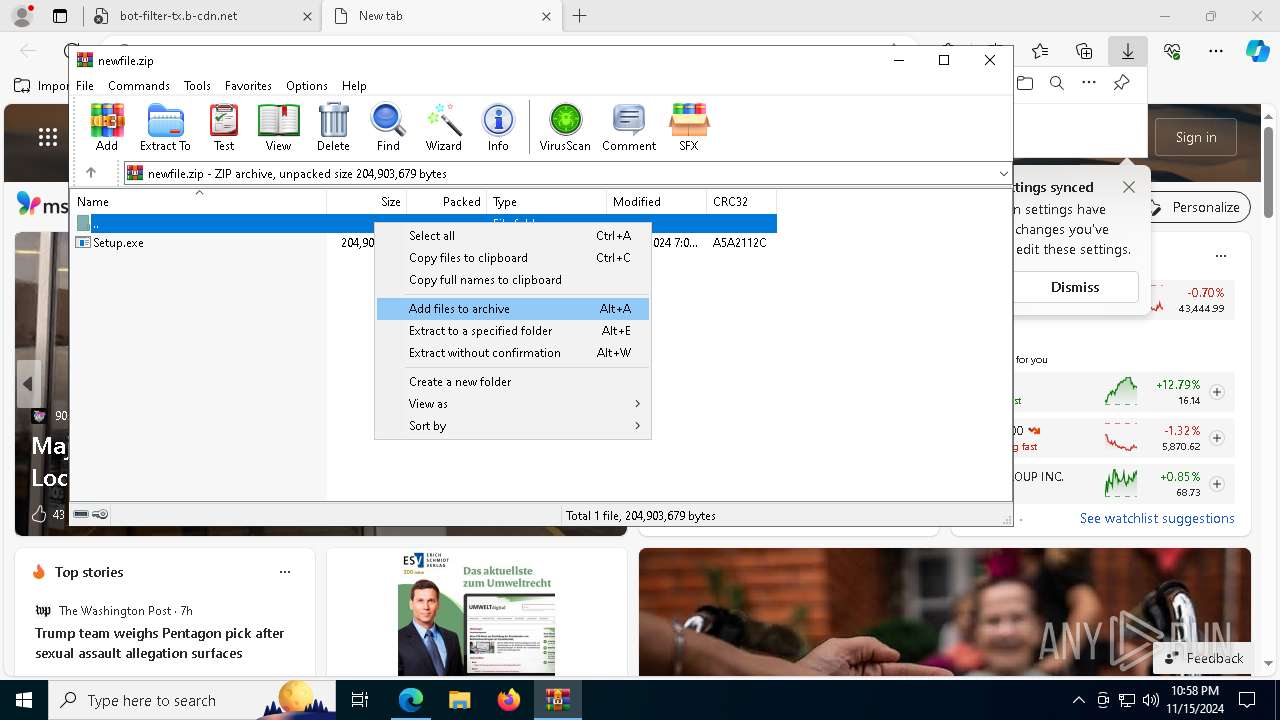This screenshot has width=1280, height=720.
Task: Open Edge favorites star icon
Action: [1040, 51]
